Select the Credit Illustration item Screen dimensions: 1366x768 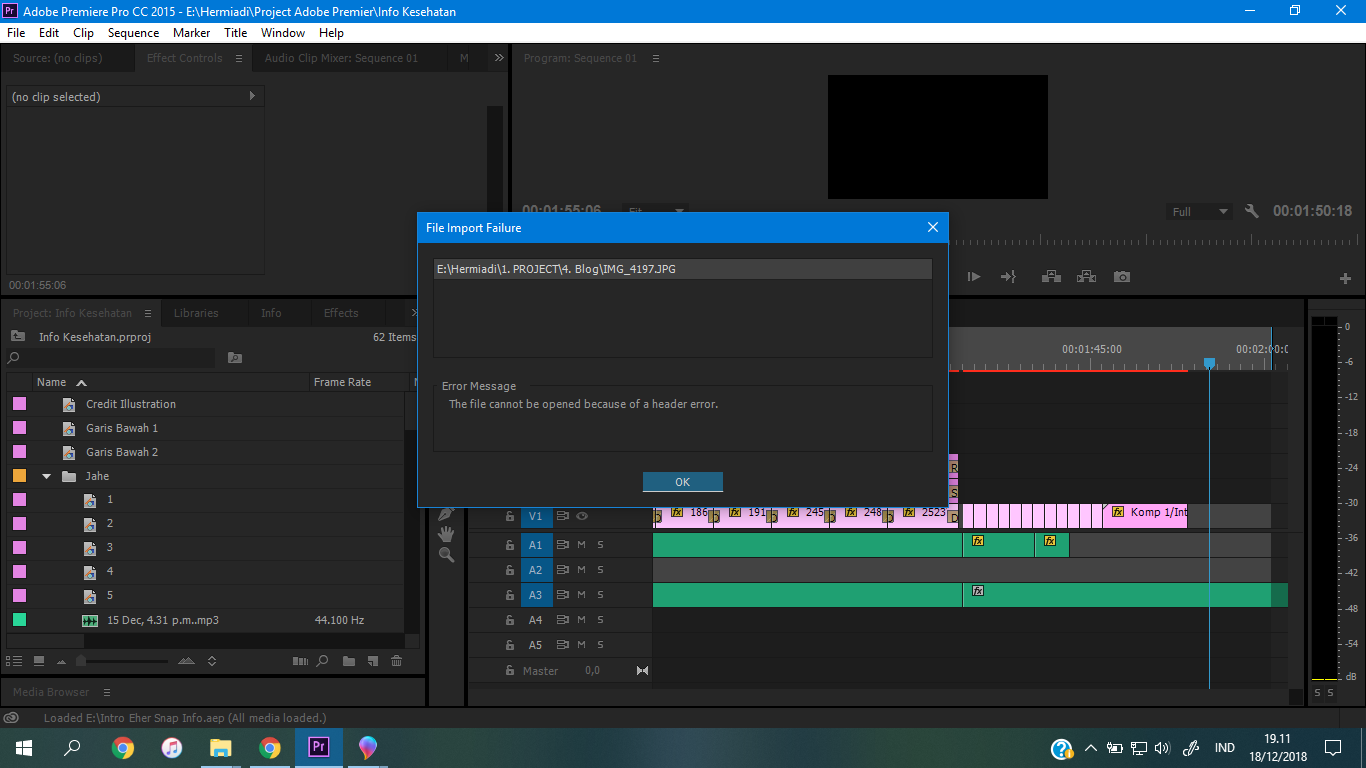(130, 404)
